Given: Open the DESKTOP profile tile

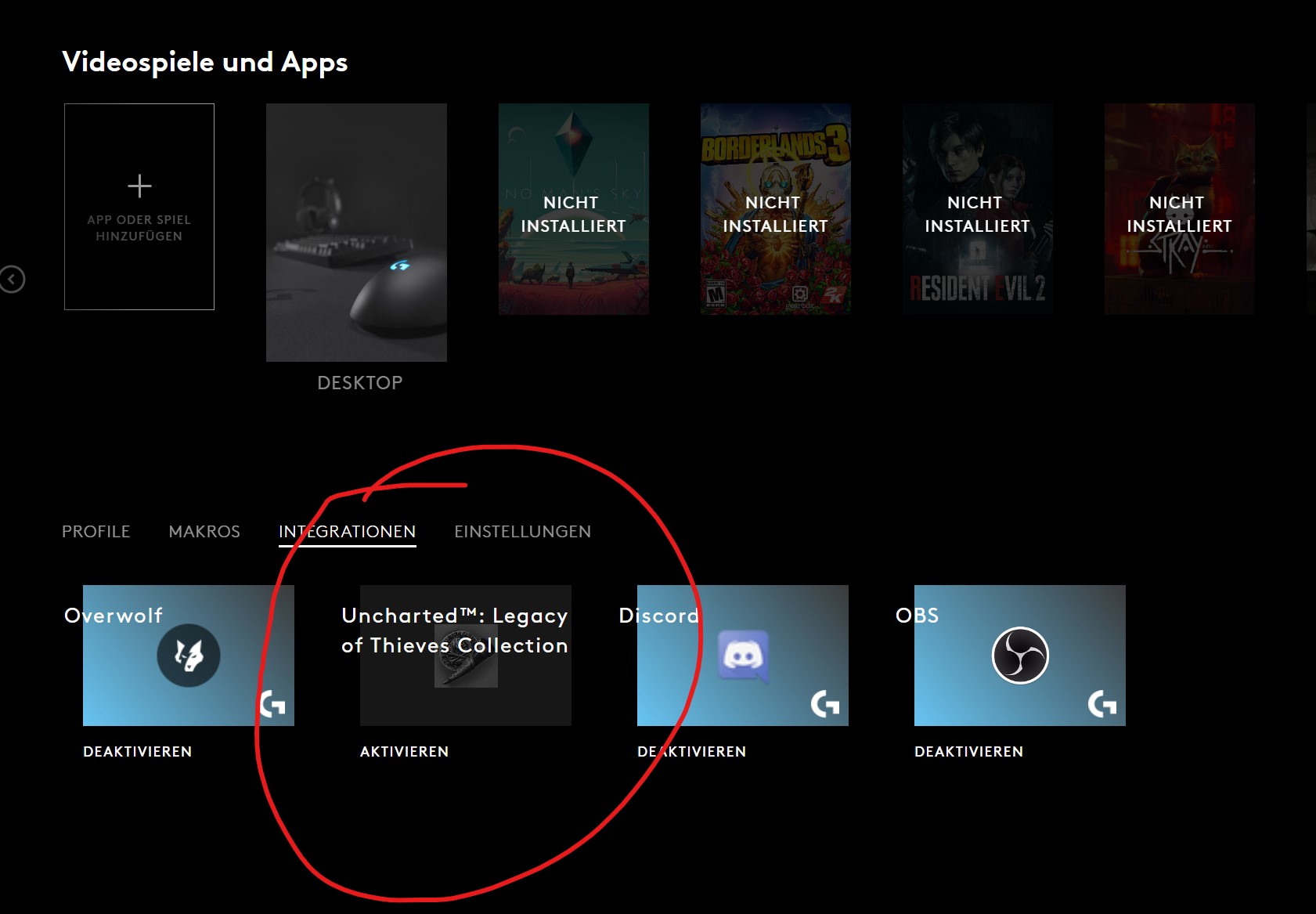Looking at the screenshot, I should point(356,233).
